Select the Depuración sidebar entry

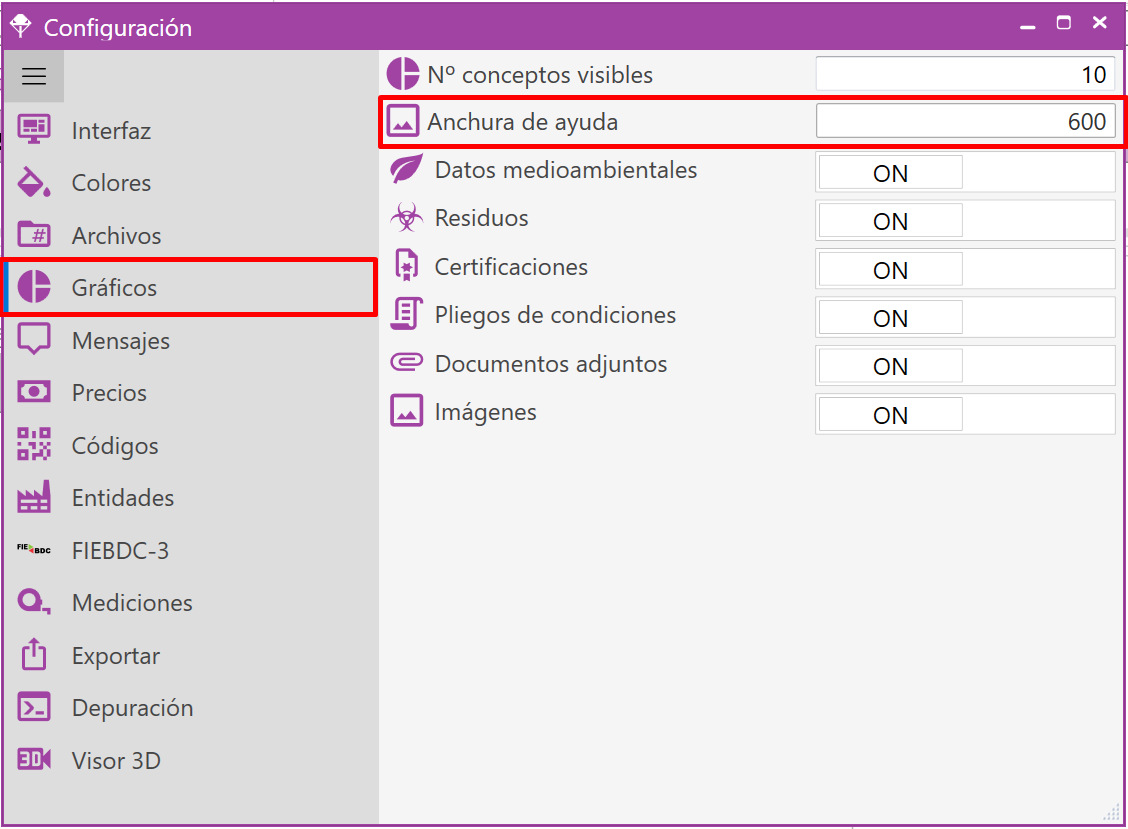(132, 708)
